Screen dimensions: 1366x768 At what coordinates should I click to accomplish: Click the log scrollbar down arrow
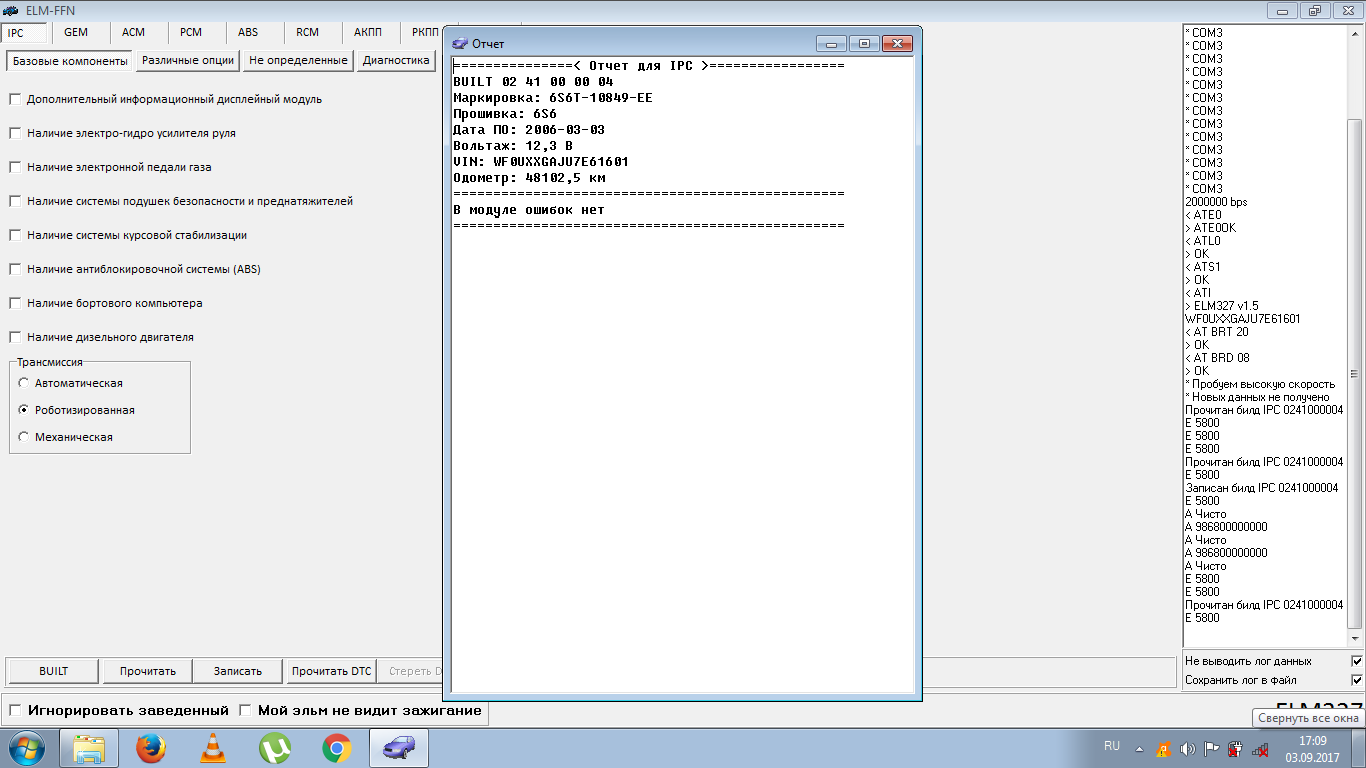coord(1356,638)
